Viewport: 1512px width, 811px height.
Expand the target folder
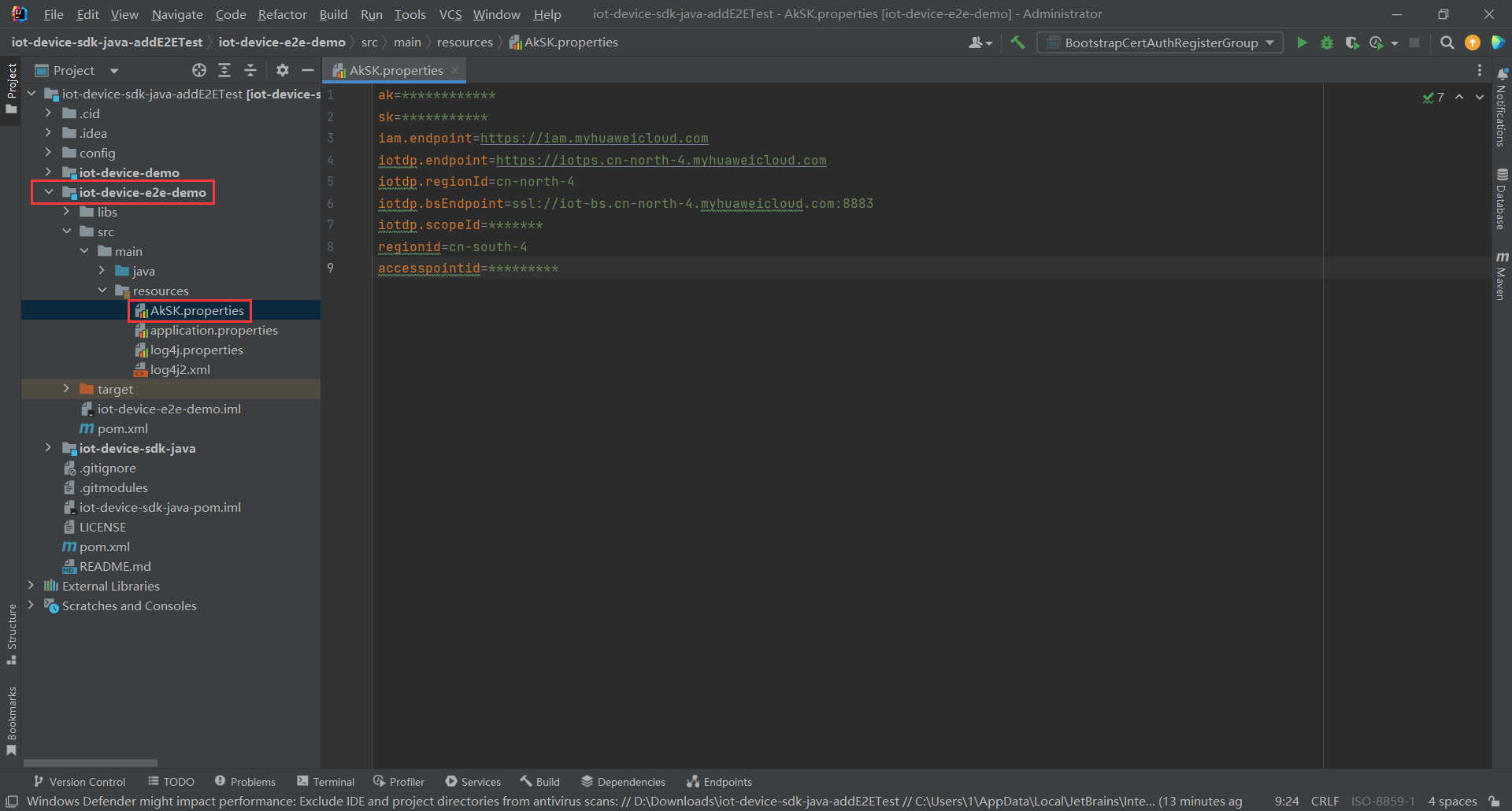pos(66,389)
